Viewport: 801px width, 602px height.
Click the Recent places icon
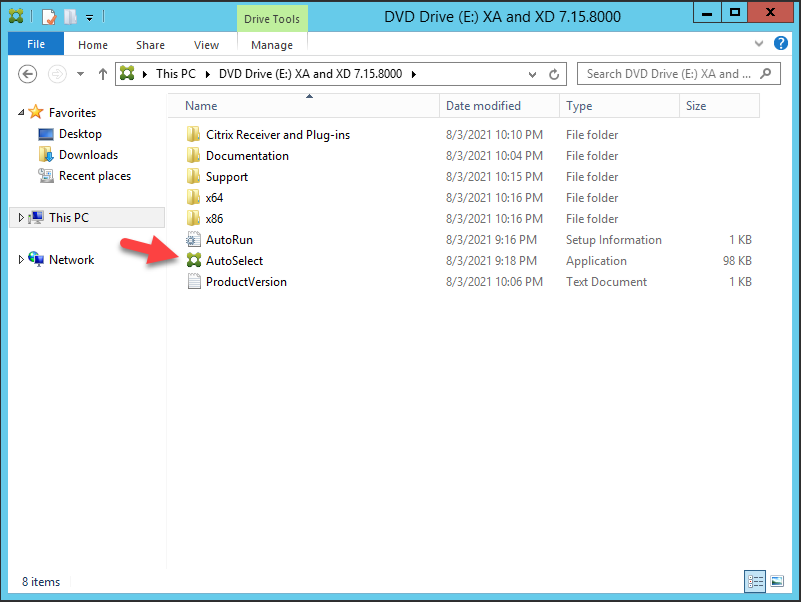46,176
